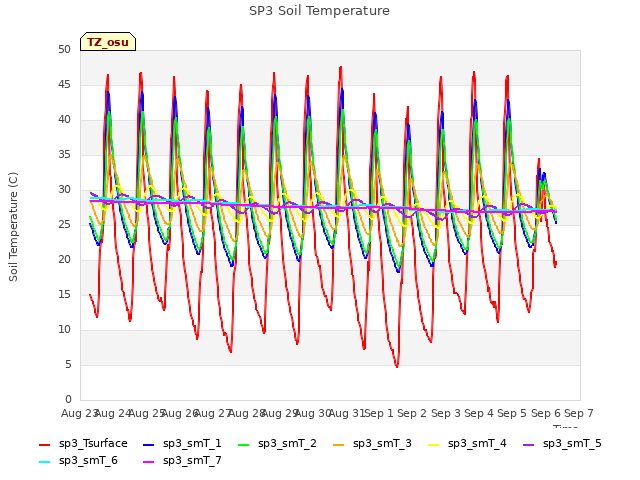This screenshot has width=640, height=480.
Task: Click the Aug 31 x-axis tick label
Action: (x=347, y=413)
